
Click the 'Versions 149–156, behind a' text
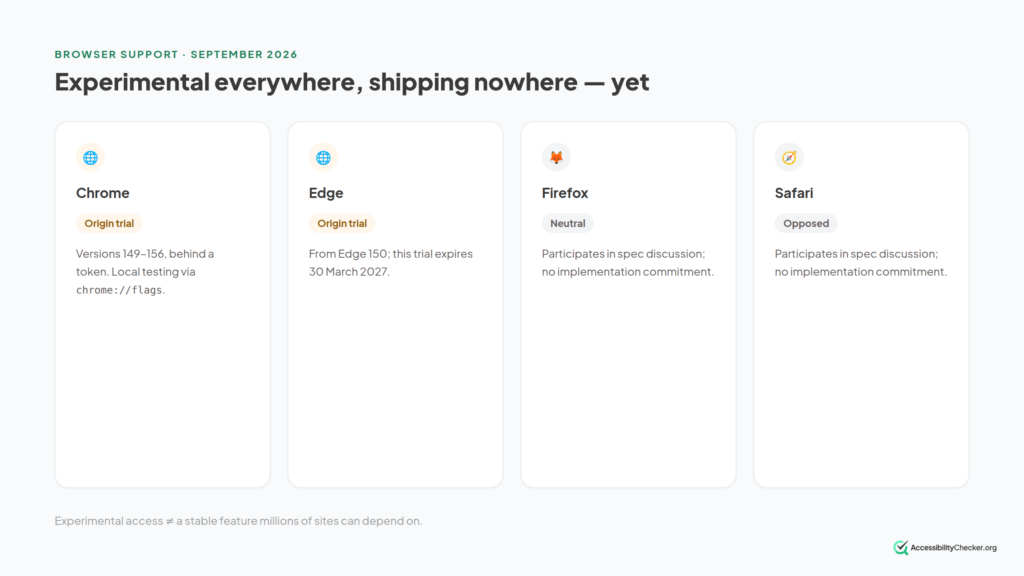[145, 253]
